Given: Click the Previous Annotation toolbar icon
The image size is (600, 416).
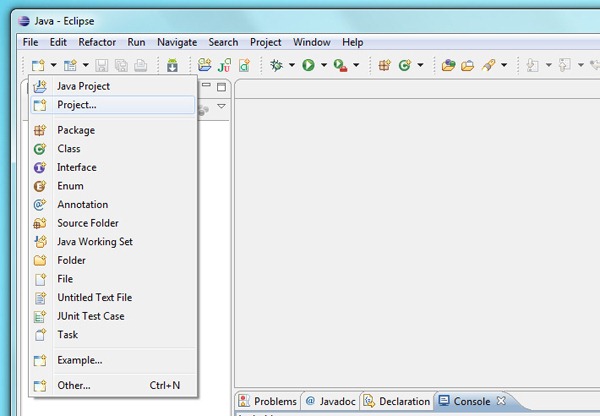Looking at the screenshot, I should [564, 65].
